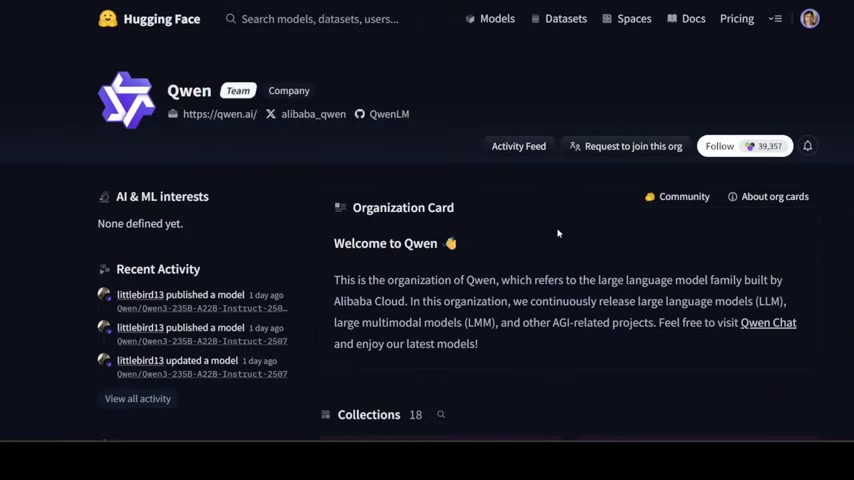Open the QwenLM GitHub link
Screen dimensions: 854x480
click(x=382, y=114)
